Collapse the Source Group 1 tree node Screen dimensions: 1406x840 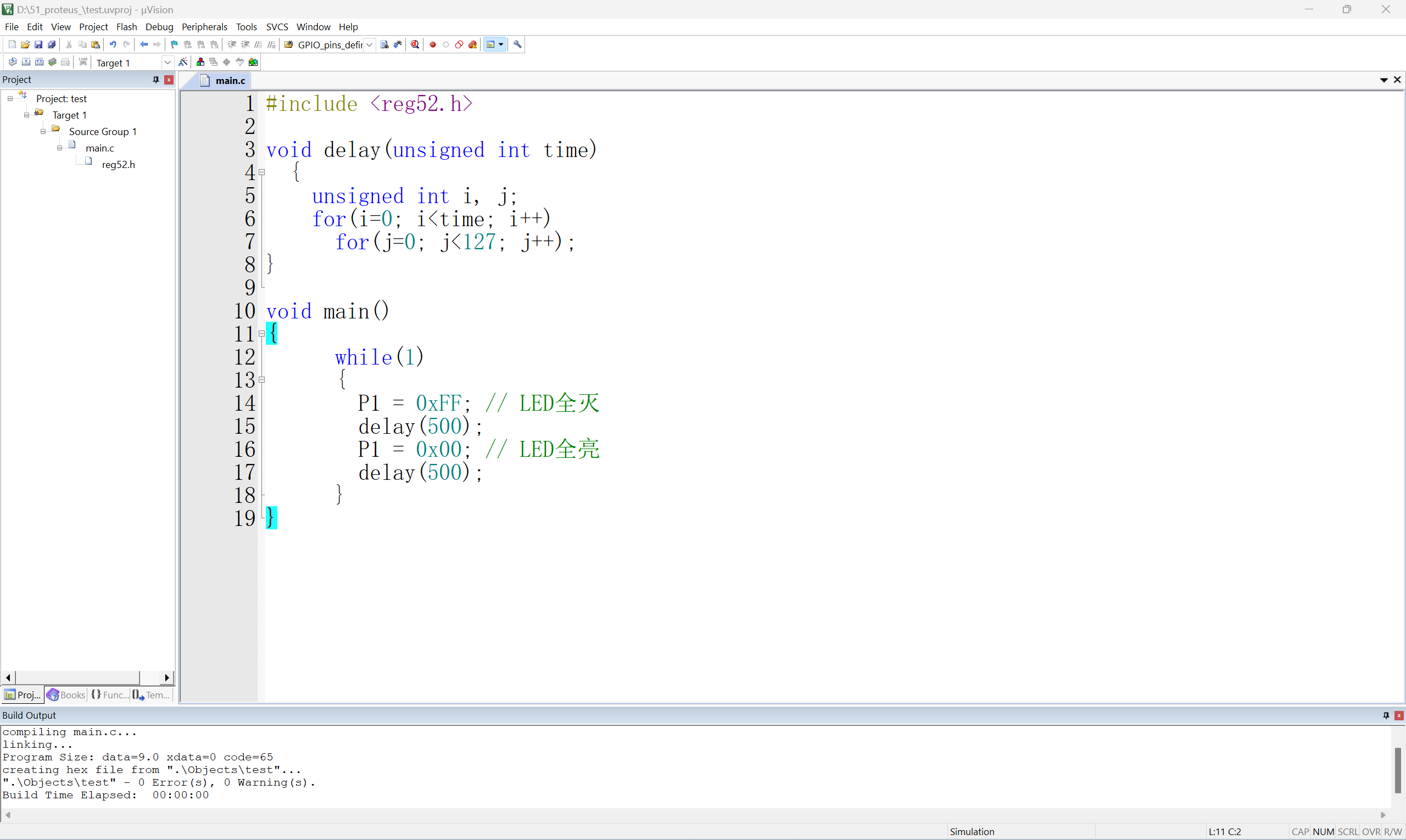click(43, 132)
